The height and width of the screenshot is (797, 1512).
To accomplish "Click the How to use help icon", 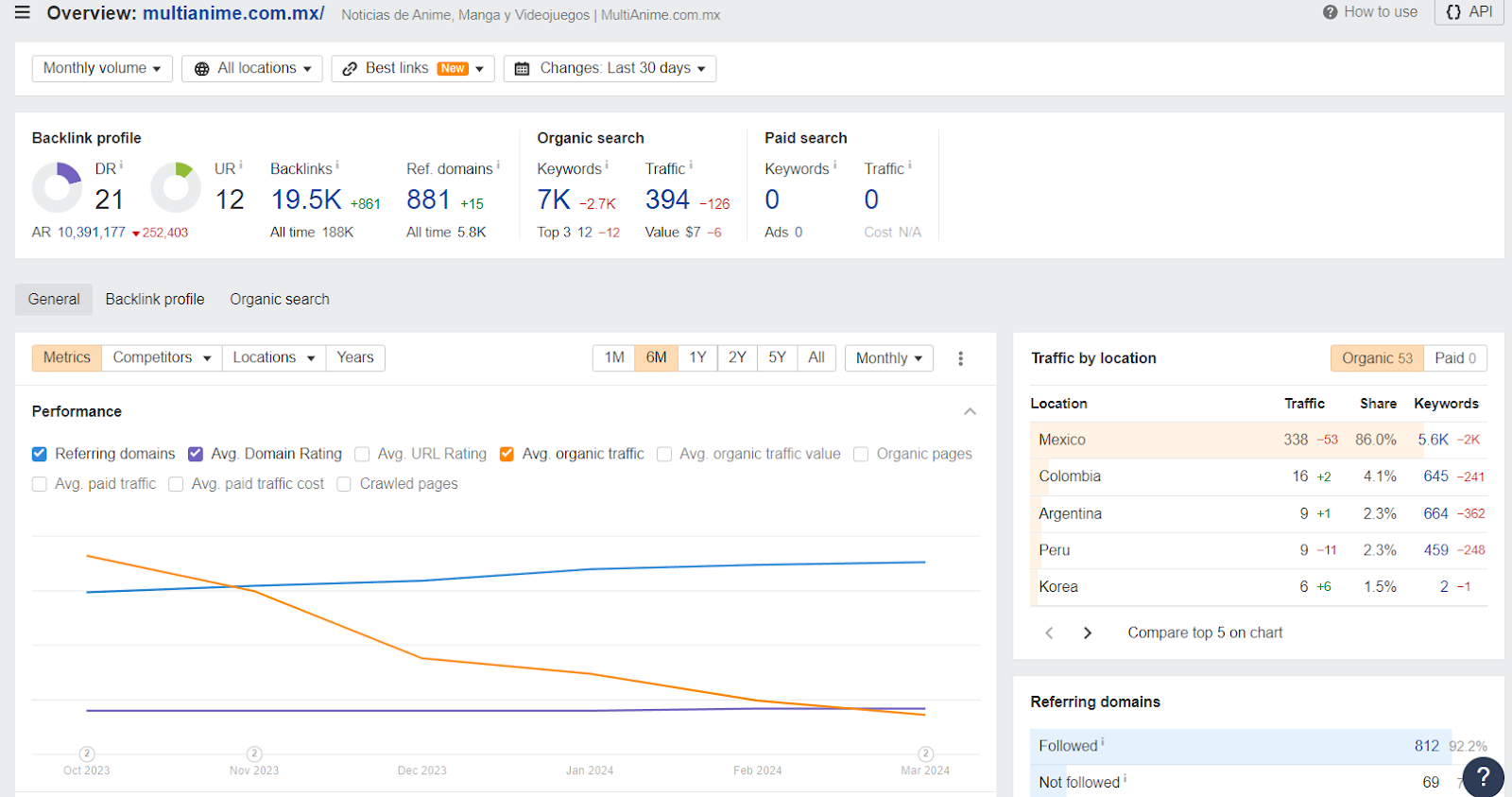I will [1330, 12].
